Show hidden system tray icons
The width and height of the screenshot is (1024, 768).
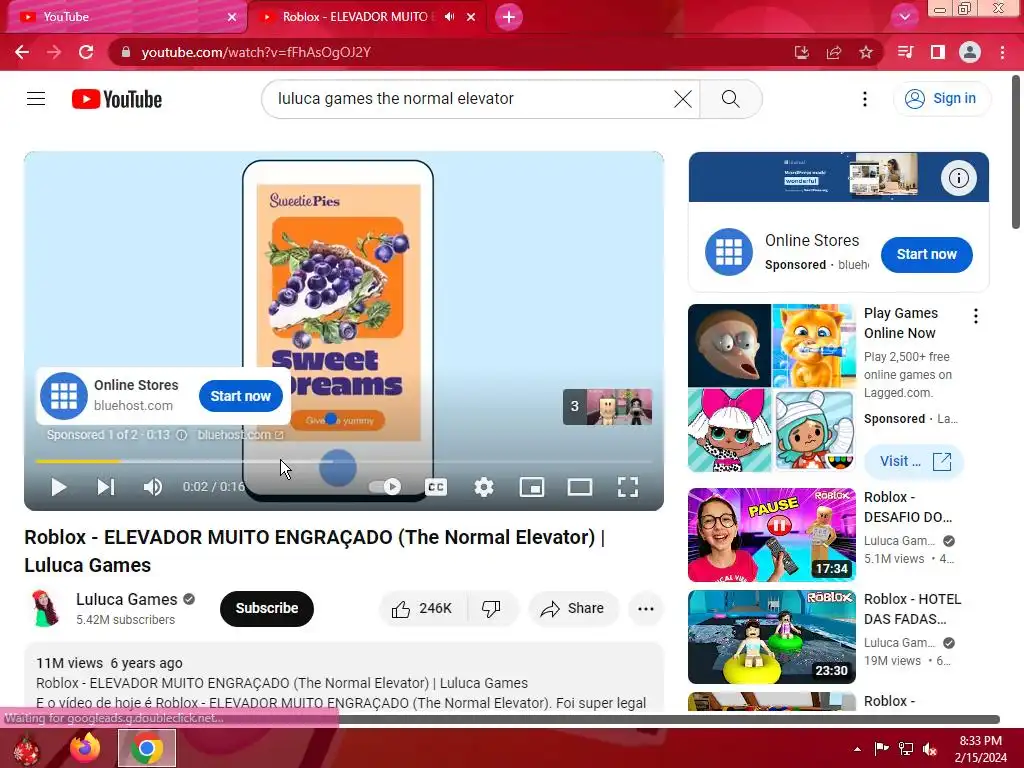(857, 749)
